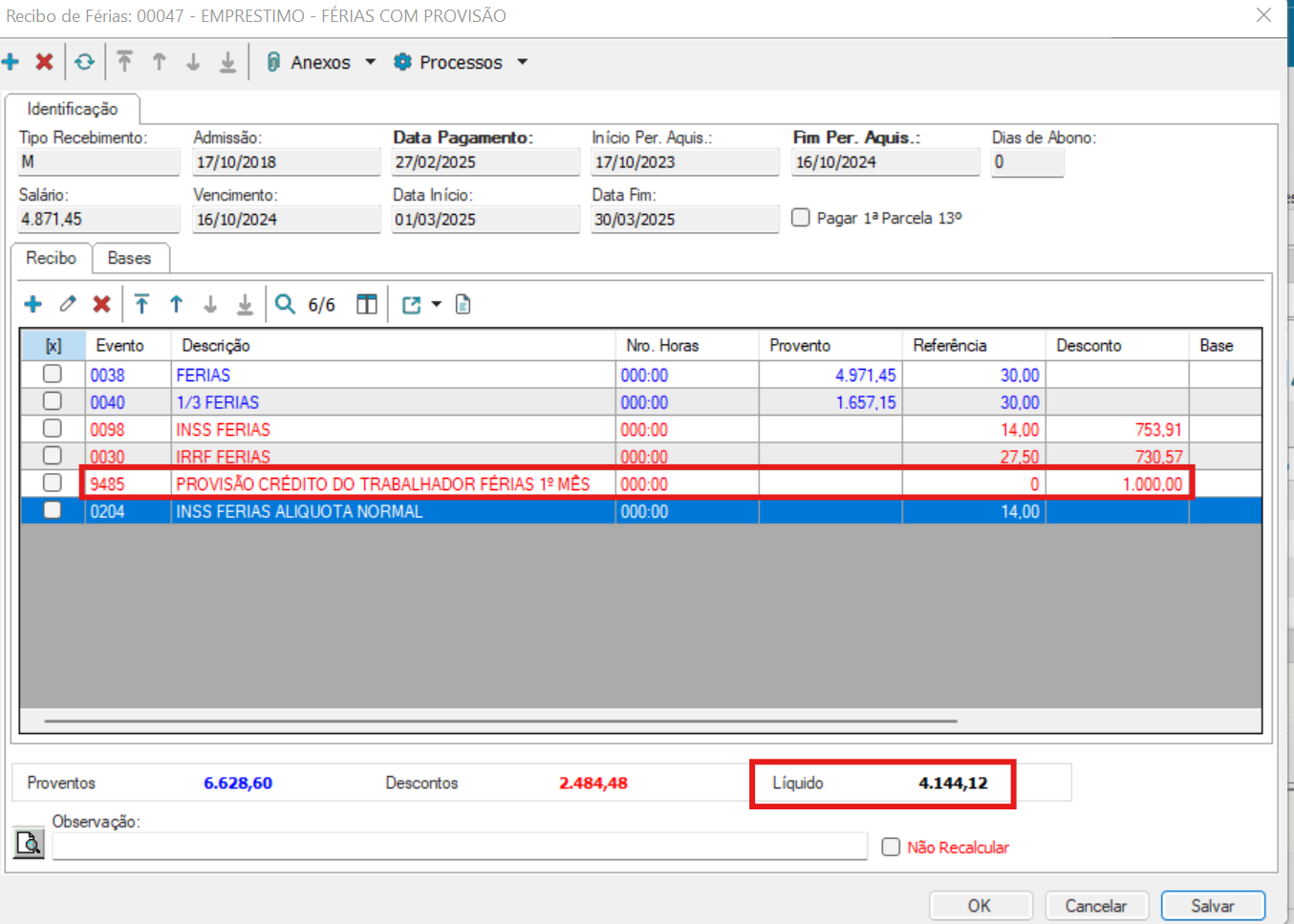Click the Tipo Recebimento field
Screen dimensions: 1294x924
pyautogui.click(x=98, y=162)
